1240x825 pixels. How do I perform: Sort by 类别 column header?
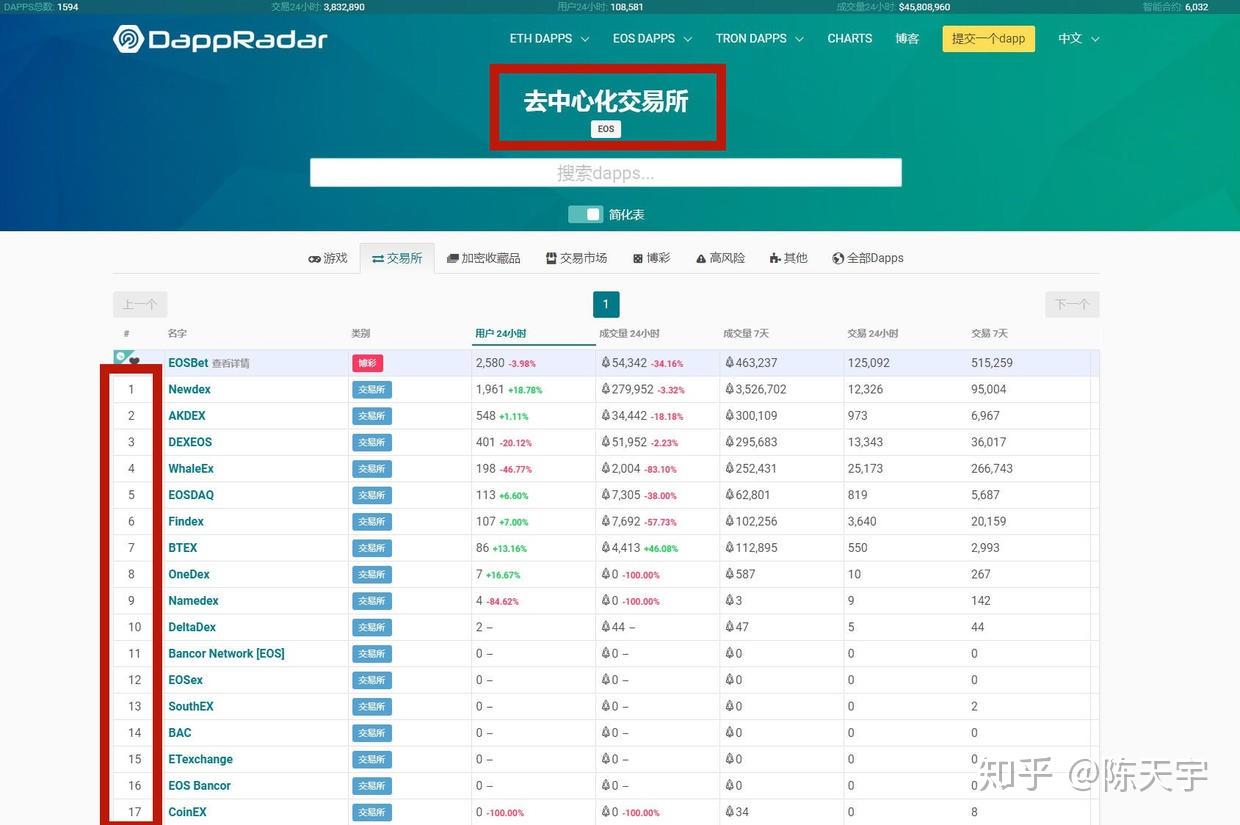(361, 333)
